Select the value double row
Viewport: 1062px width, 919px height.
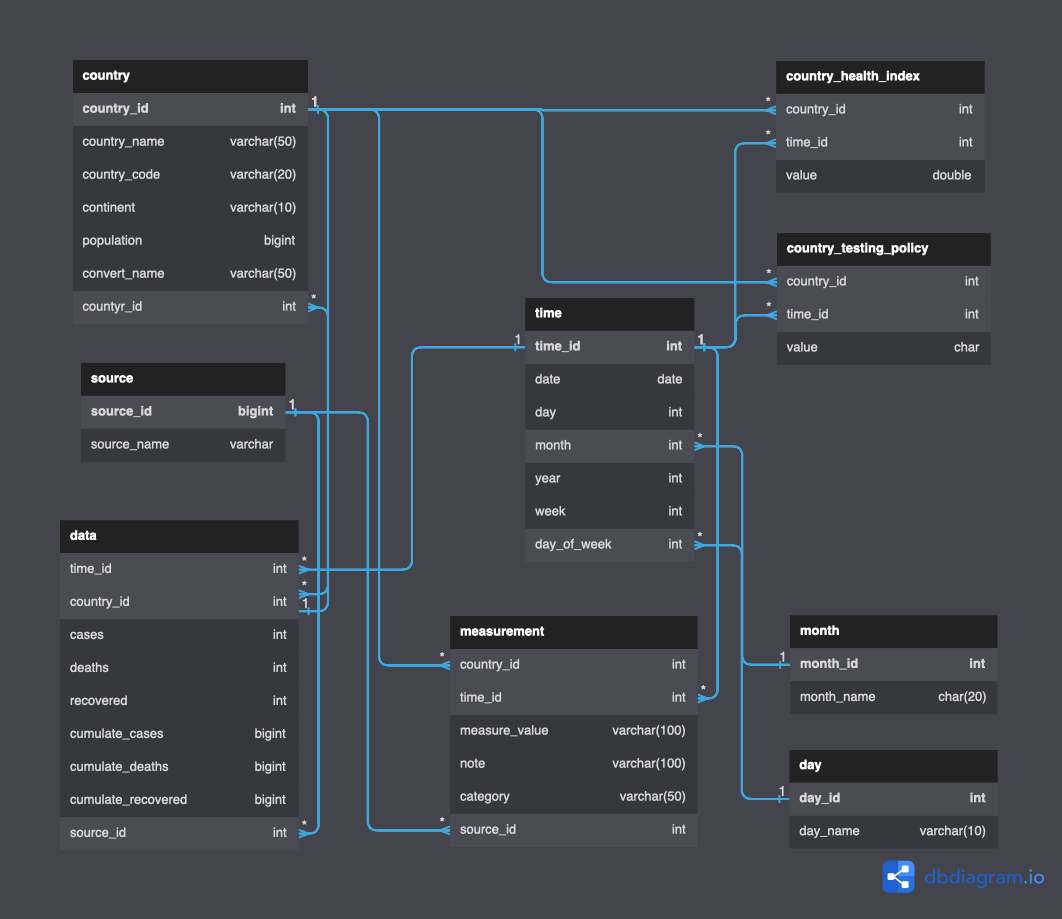880,176
